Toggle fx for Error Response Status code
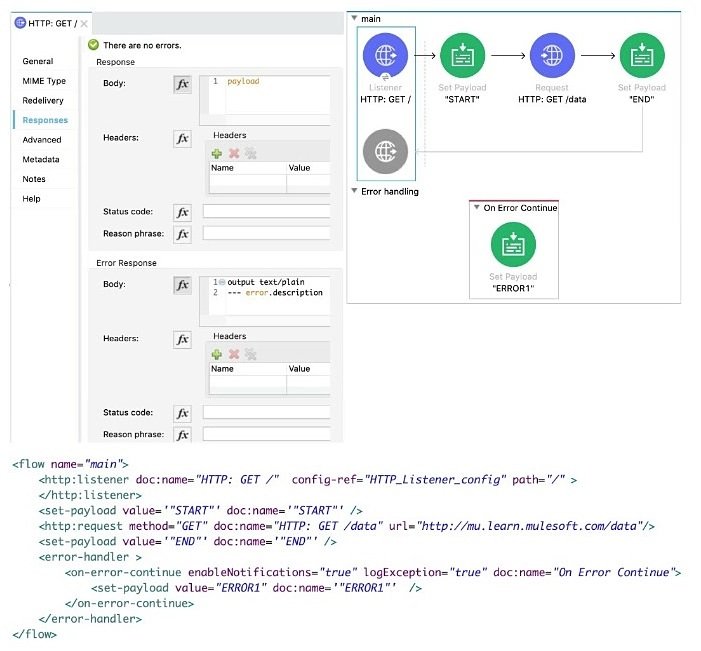The height and width of the screenshot is (651, 701). coord(182,414)
